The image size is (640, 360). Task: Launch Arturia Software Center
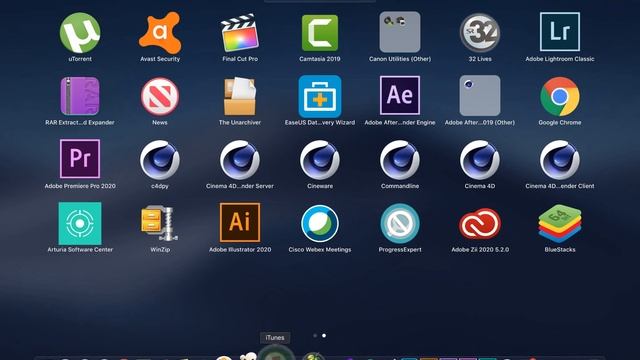(80, 223)
